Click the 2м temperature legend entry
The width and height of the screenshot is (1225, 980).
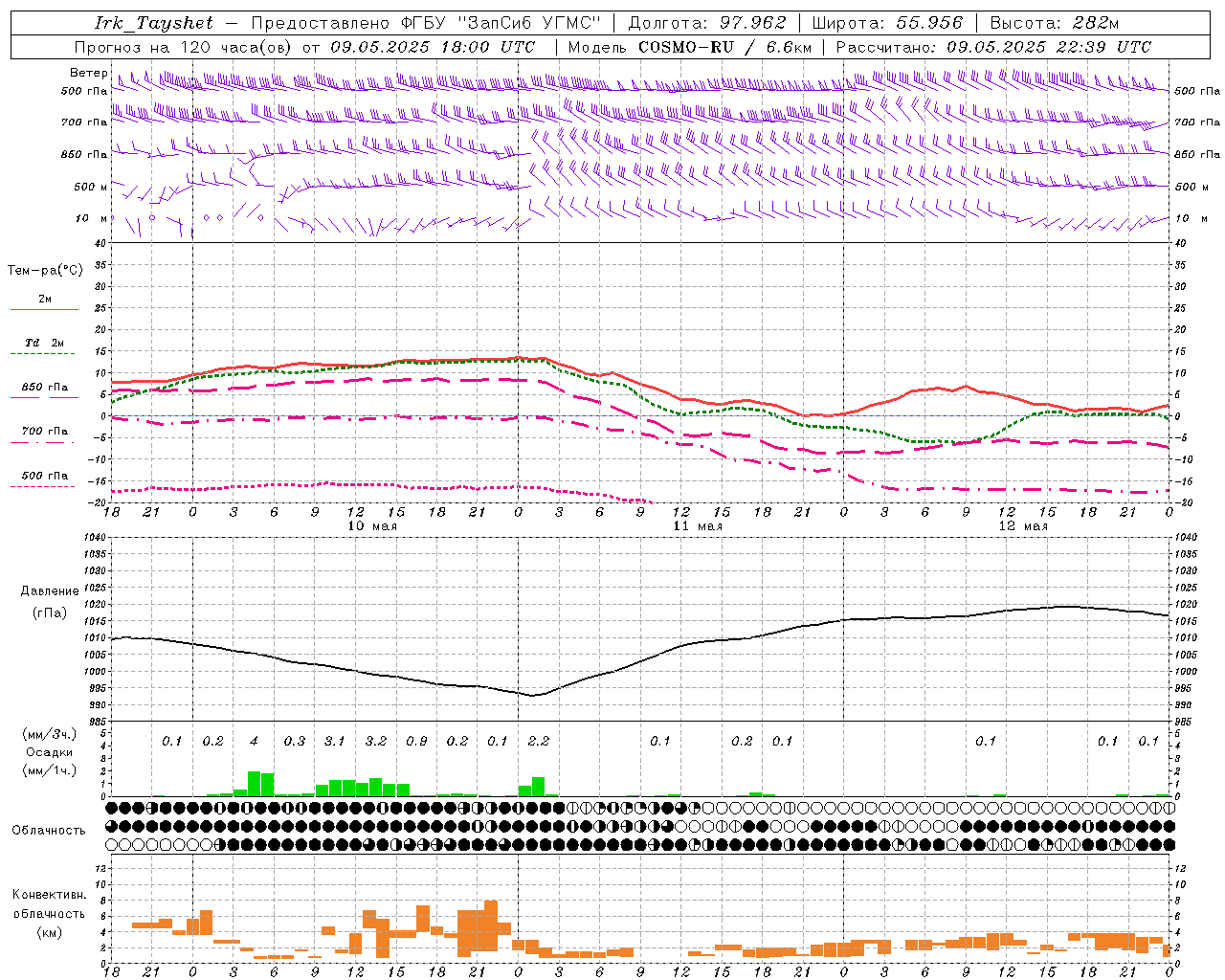(45, 300)
